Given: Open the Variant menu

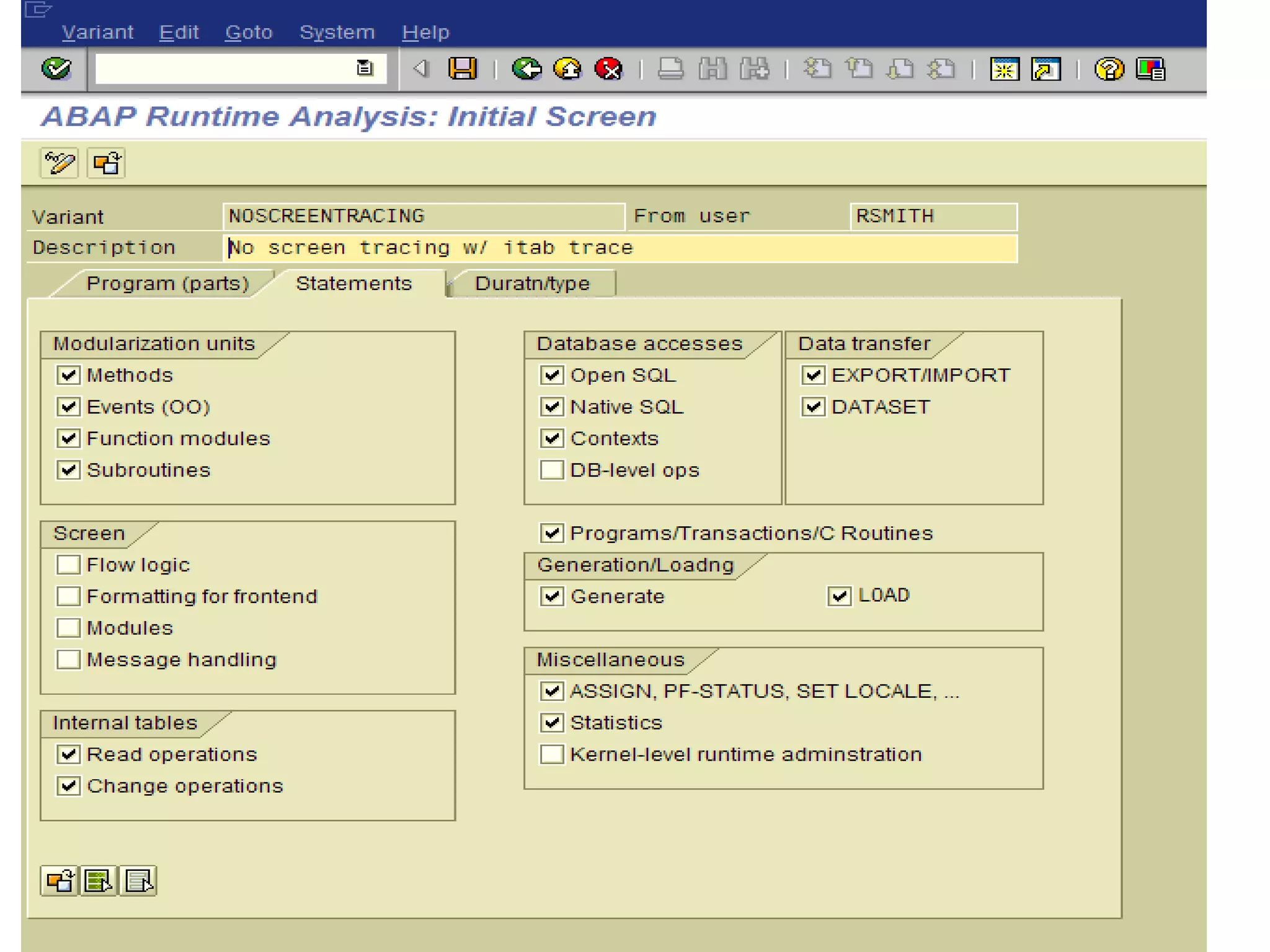Looking at the screenshot, I should 97,32.
